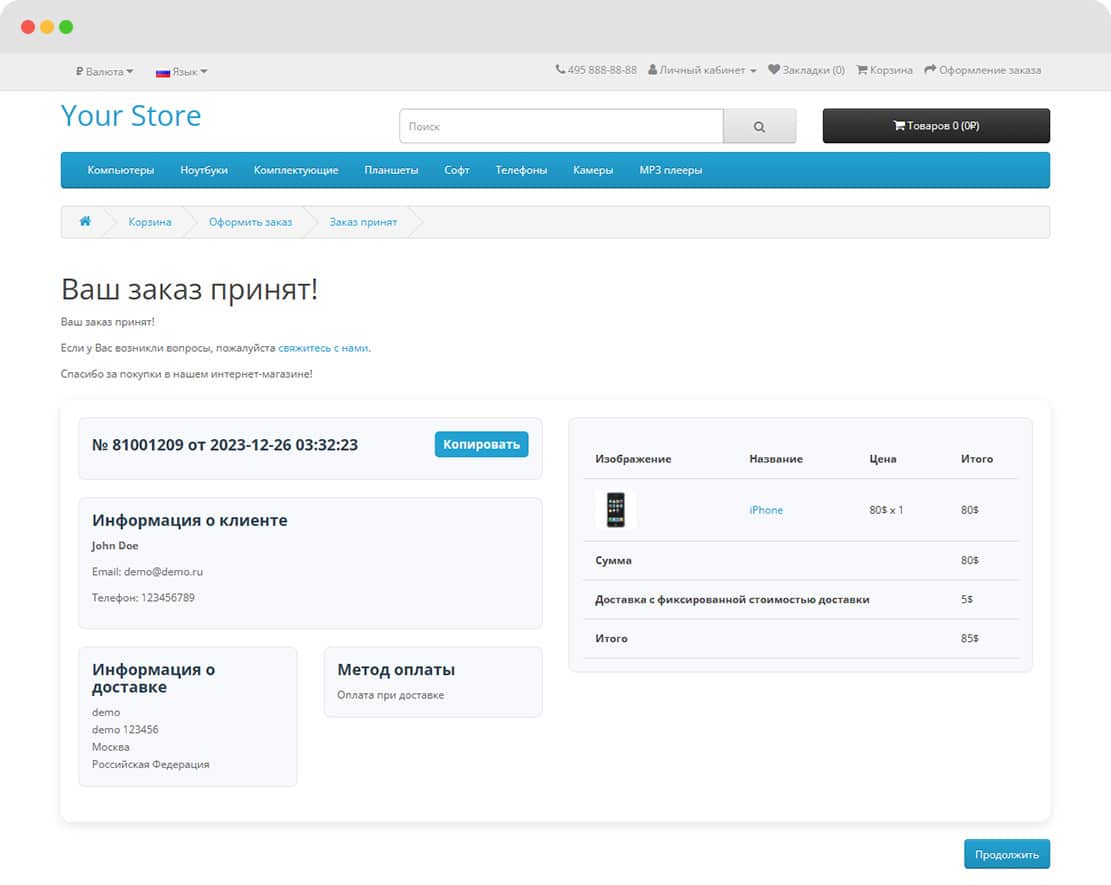This screenshot has width=1111, height=885.
Task: Click the Копировать order number button
Action: pyautogui.click(x=481, y=444)
